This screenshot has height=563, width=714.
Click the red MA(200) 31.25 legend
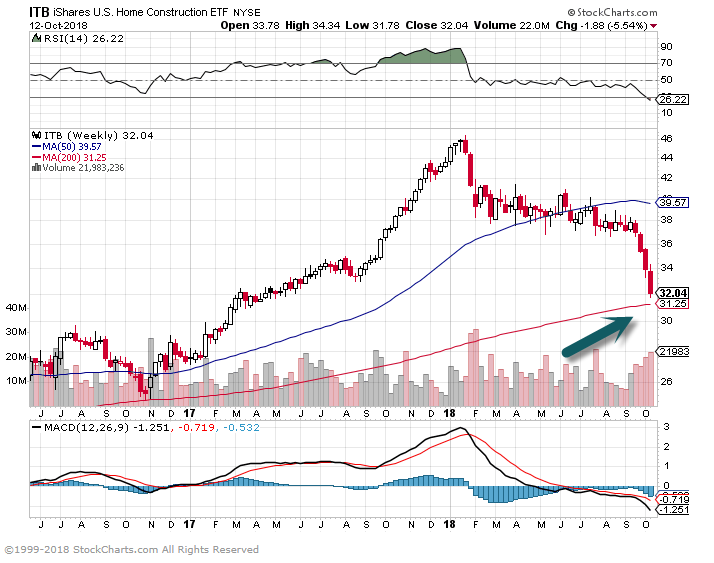(69, 158)
